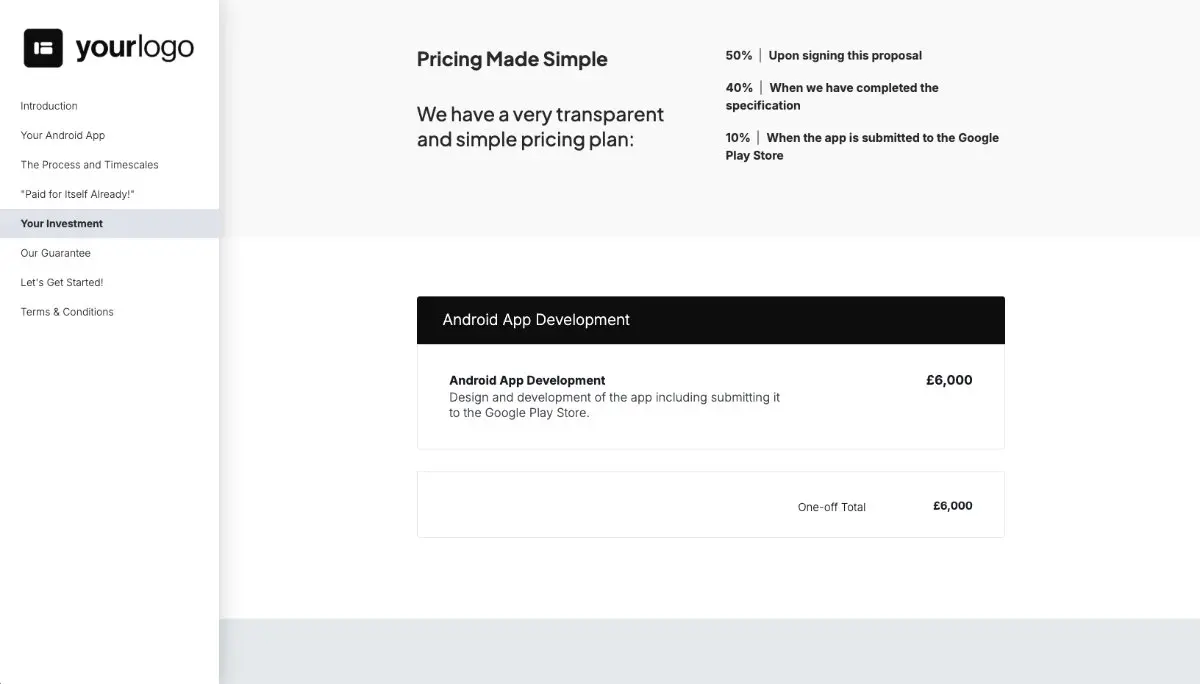1200x684 pixels.
Task: Click the £6,000 one-off total amount
Action: 951,505
